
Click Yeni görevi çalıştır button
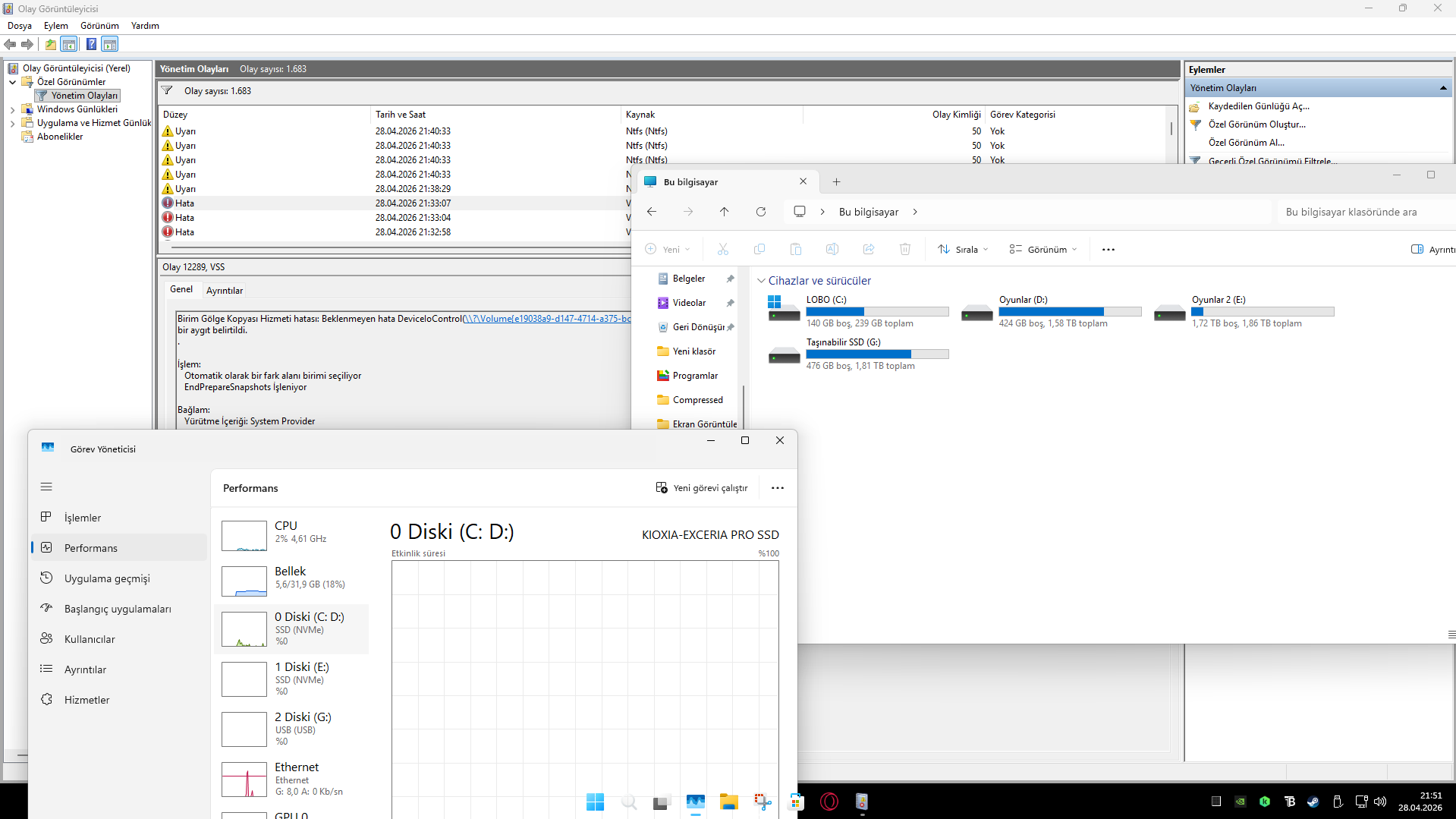(x=702, y=488)
